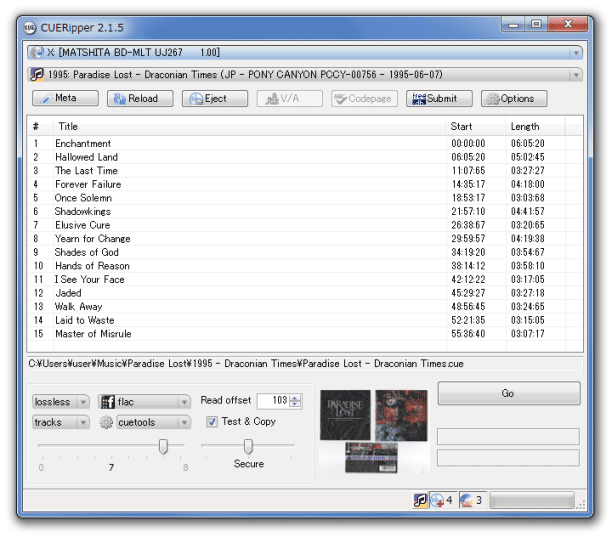The width and height of the screenshot is (612, 537).
Task: Click the CUERipper app icon in title bar
Action: tap(30, 28)
